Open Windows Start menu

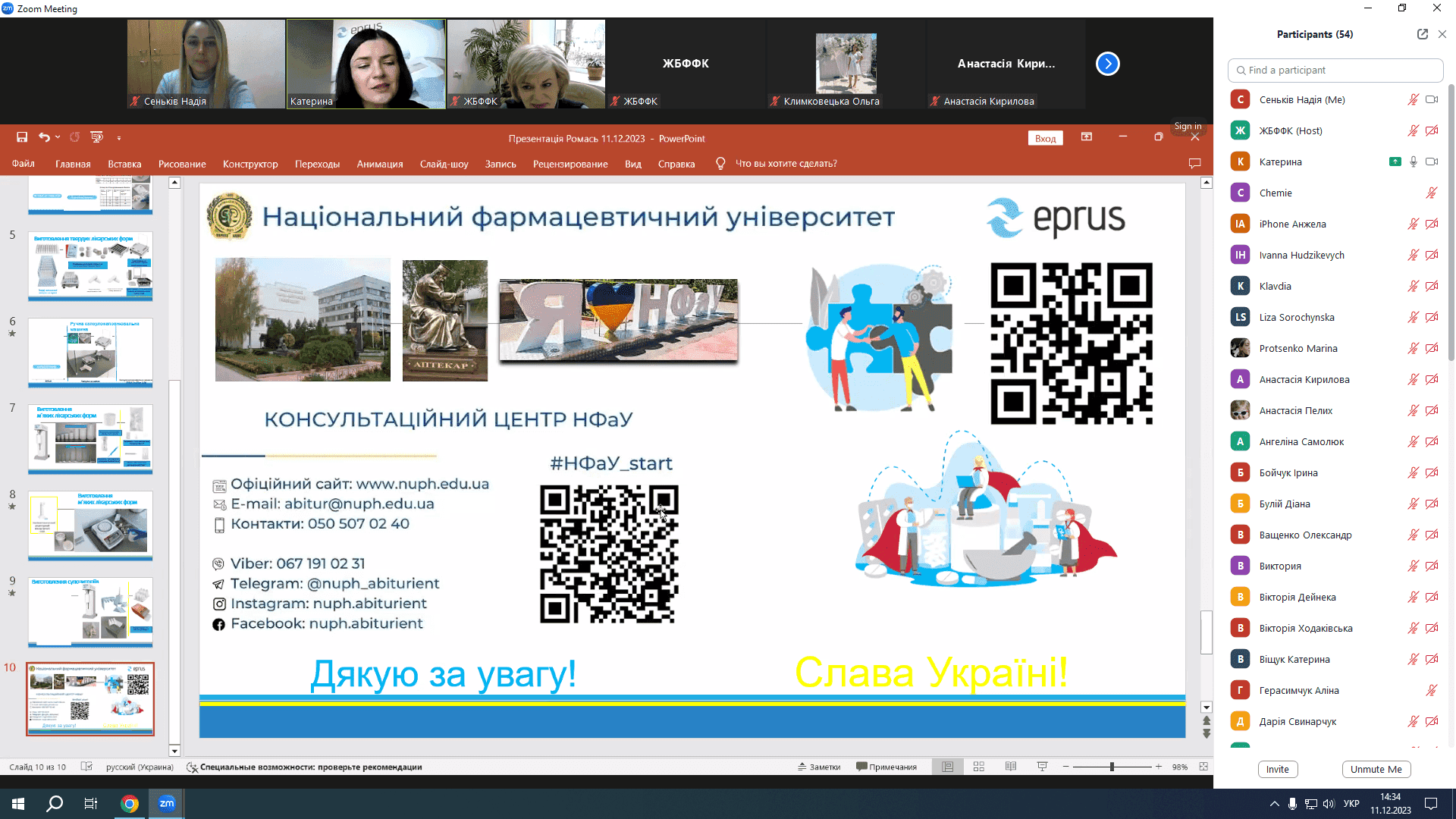(18, 803)
